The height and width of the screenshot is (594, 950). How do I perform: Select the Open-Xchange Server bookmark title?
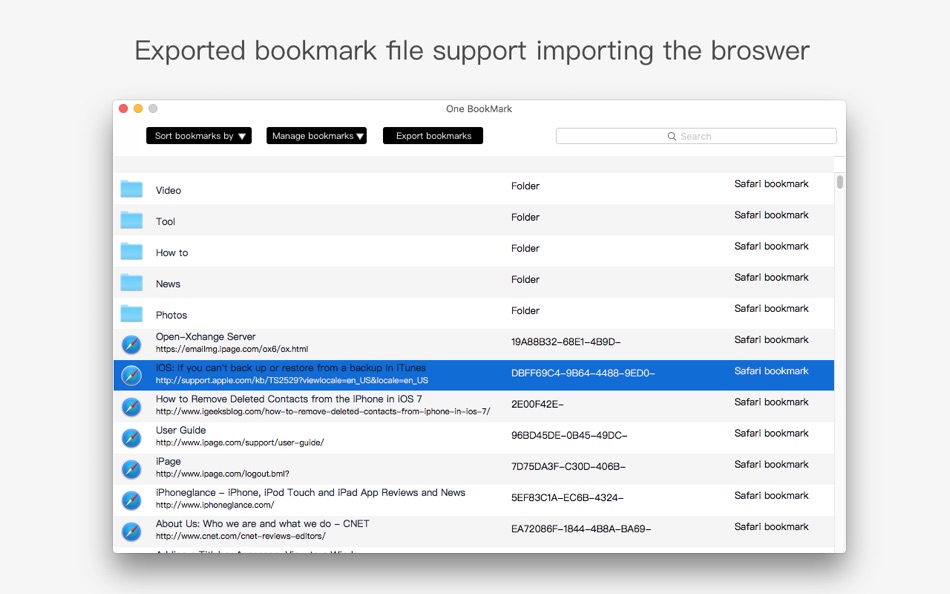(x=205, y=336)
